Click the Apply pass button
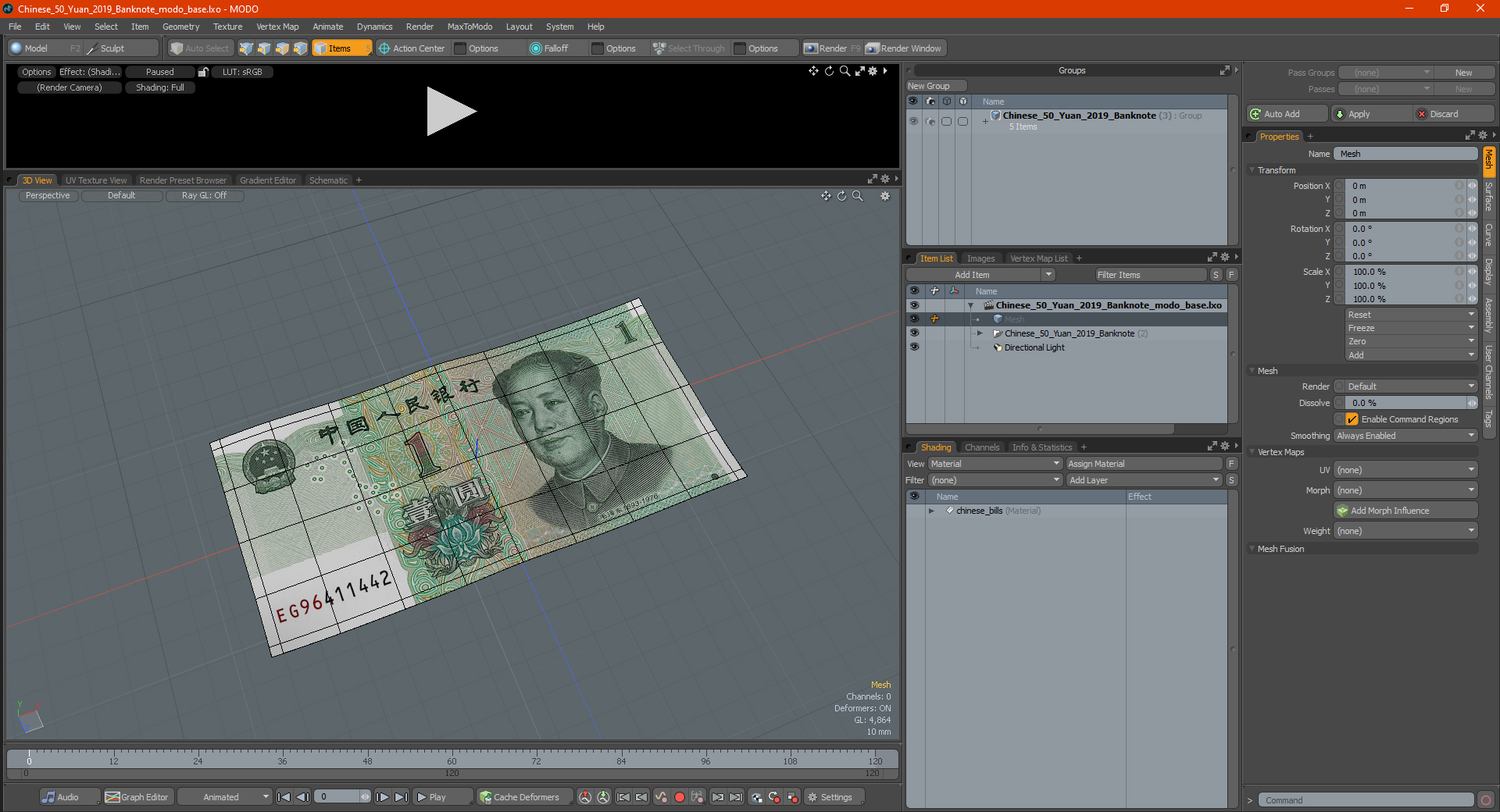Screen dimensions: 1500x812 pyautogui.click(x=1372, y=114)
